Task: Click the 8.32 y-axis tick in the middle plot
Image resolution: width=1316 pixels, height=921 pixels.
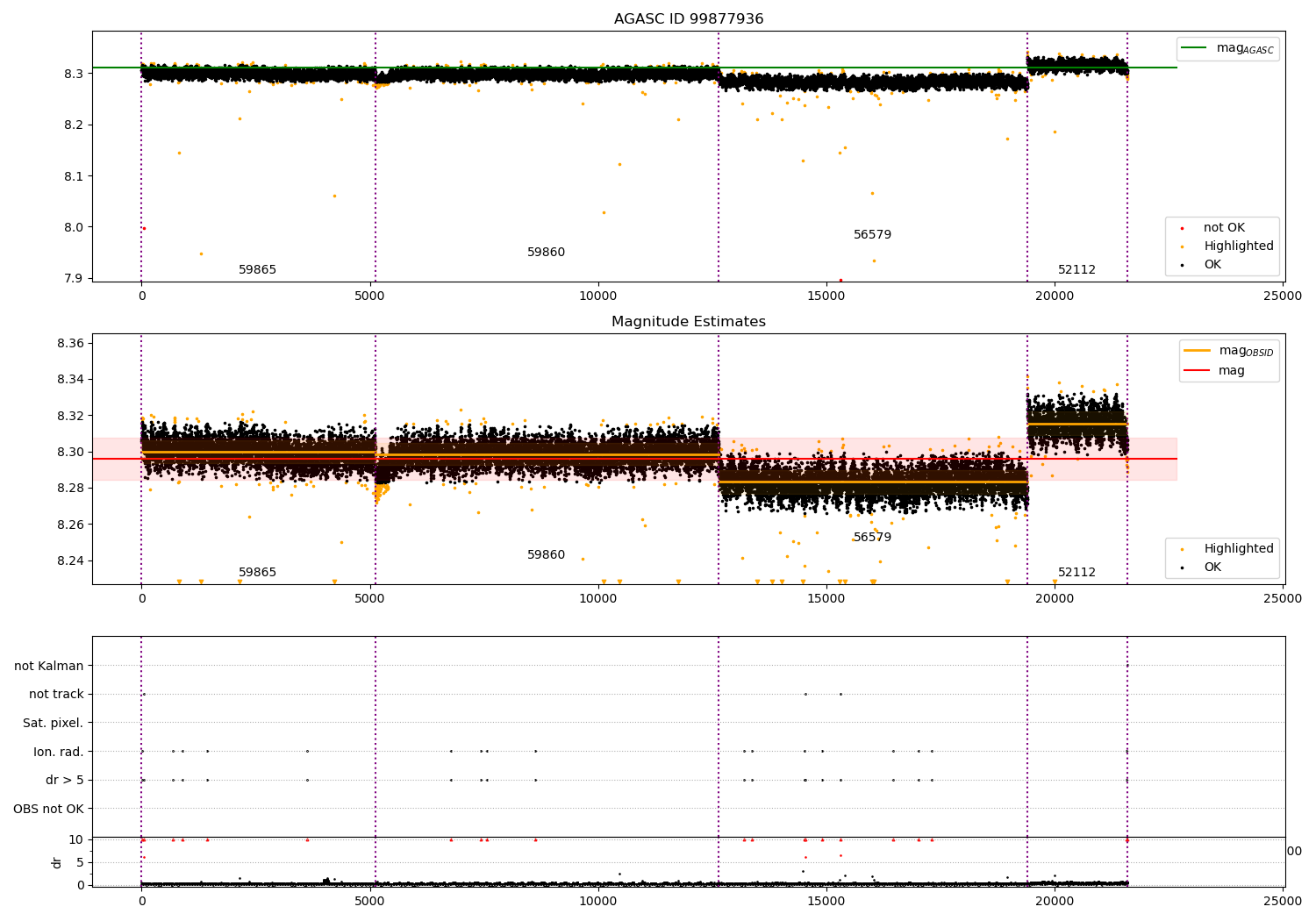Action: point(70,416)
